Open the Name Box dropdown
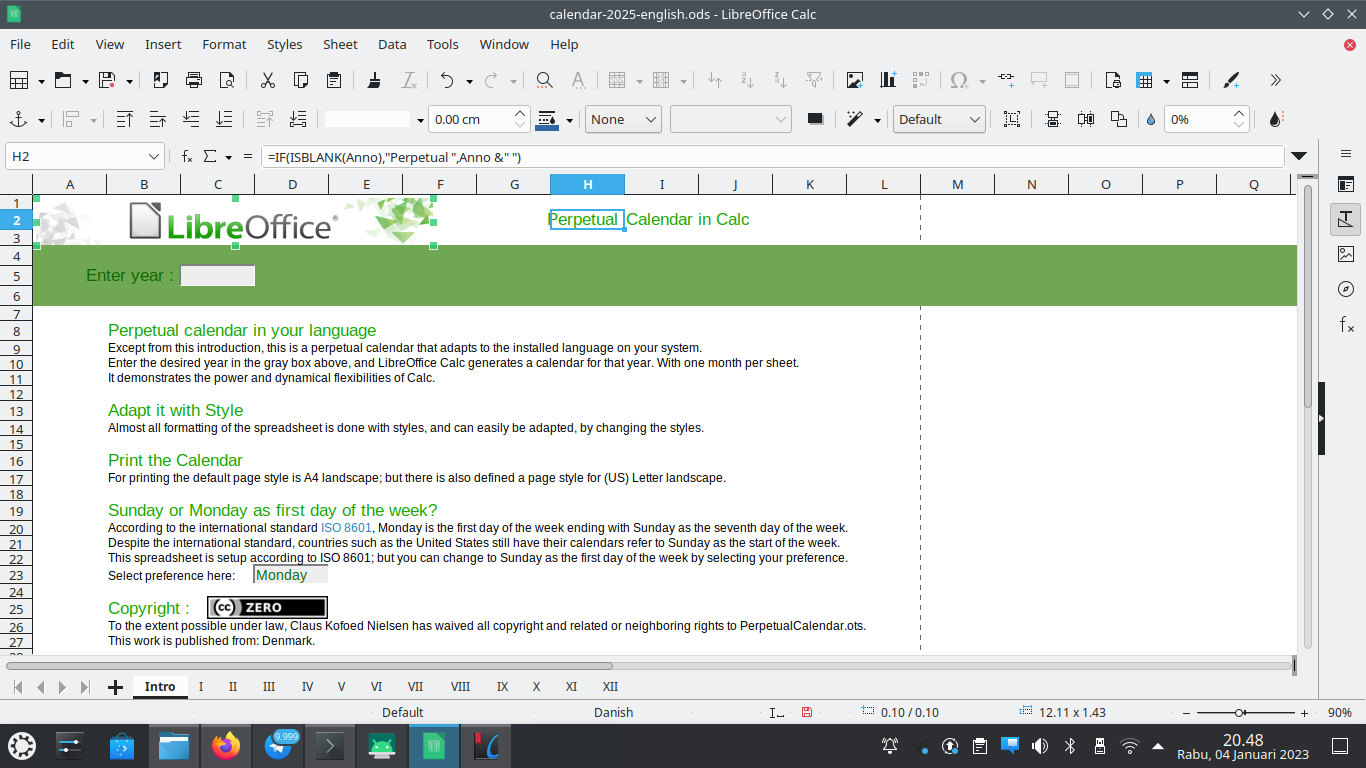Image resolution: width=1366 pixels, height=768 pixels. tap(154, 156)
